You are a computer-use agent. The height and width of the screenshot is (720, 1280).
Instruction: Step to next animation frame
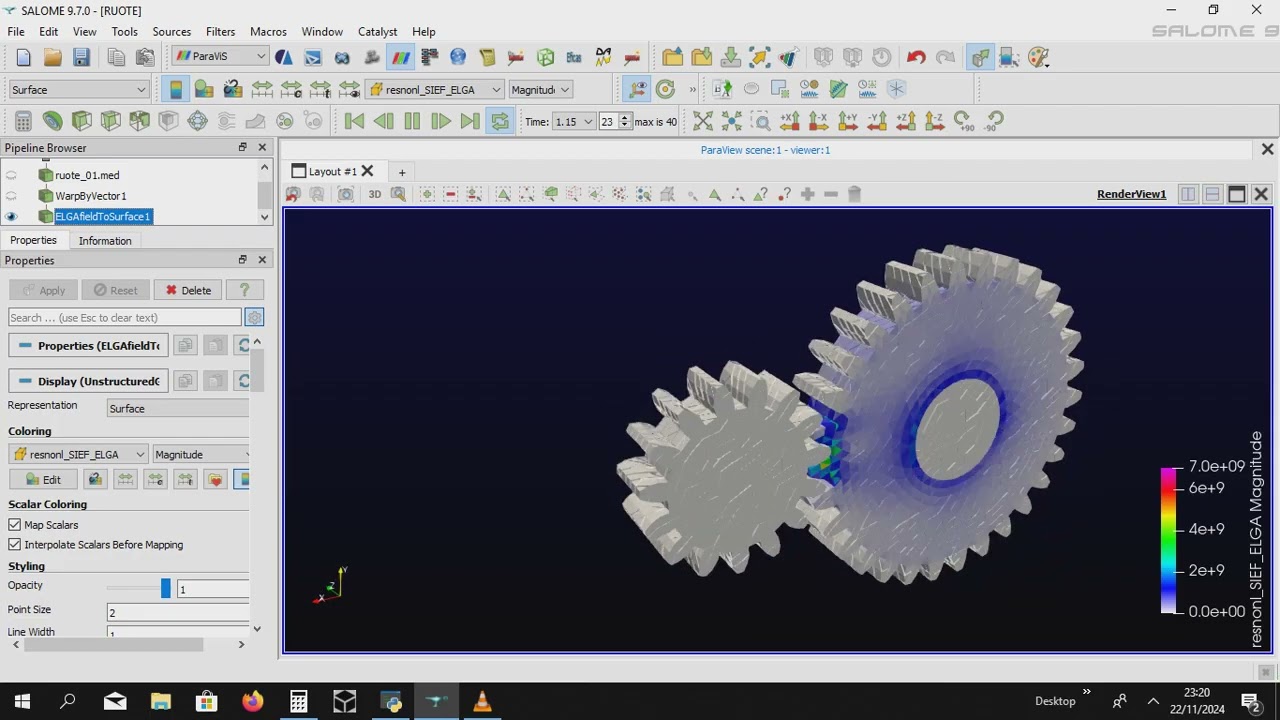click(x=441, y=121)
